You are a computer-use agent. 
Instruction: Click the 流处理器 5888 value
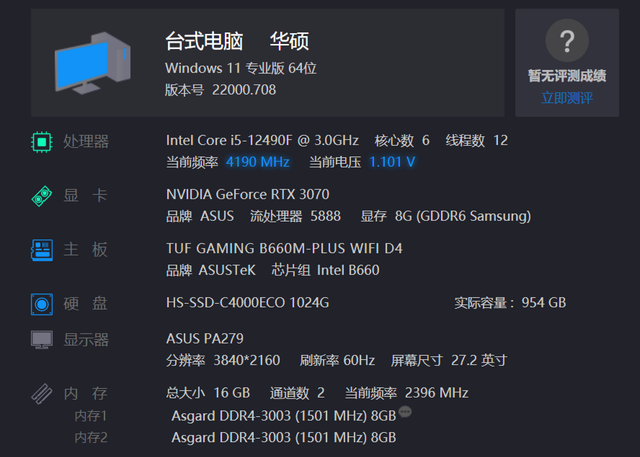[x=295, y=216]
